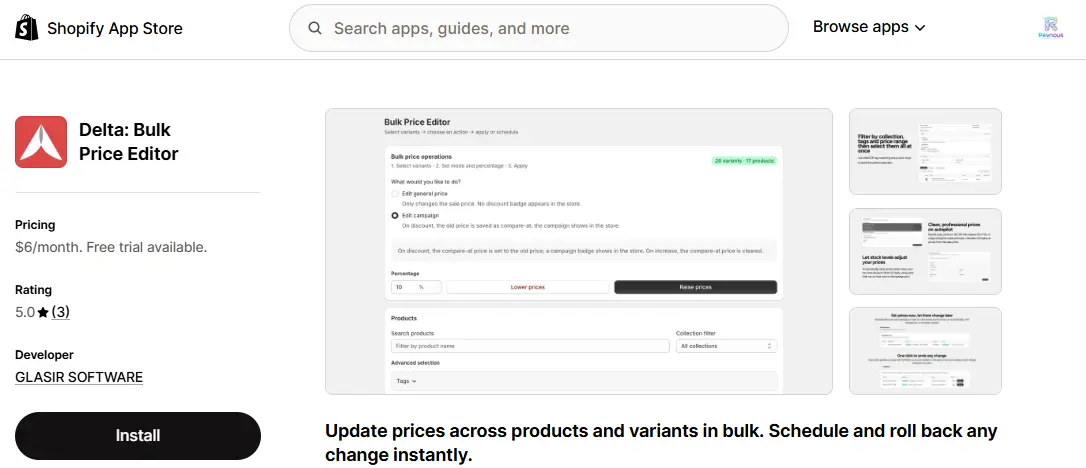Screen dimensions: 1086x468
Task: Open the Shopify App Store home link
Action: tap(99, 28)
